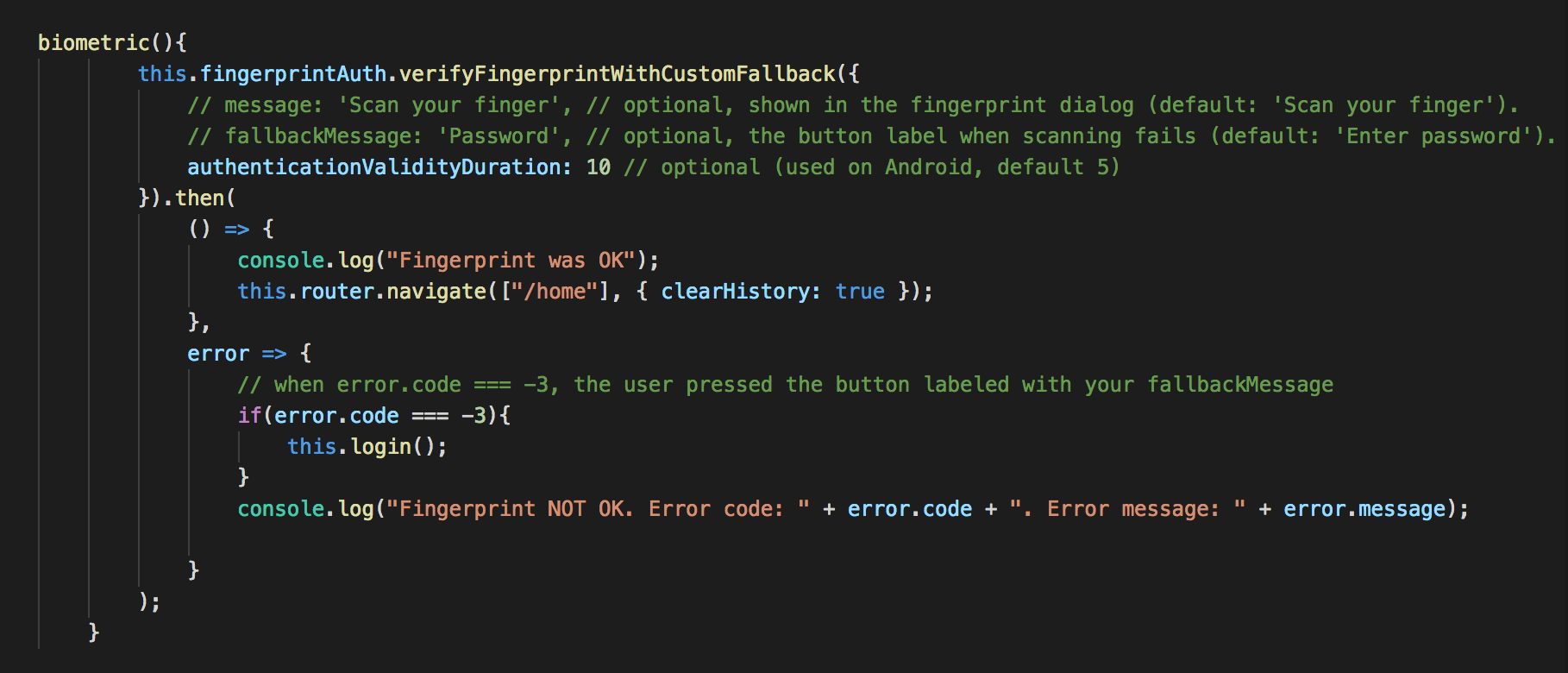
Task: Click the error parameter before the arrow
Action: click(x=217, y=353)
